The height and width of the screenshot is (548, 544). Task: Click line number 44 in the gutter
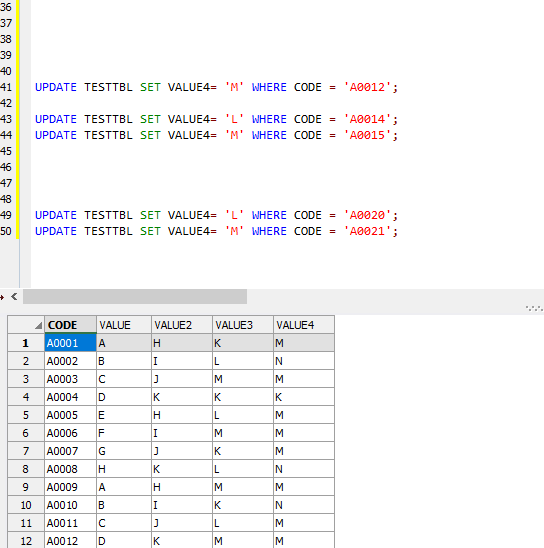pos(6,135)
